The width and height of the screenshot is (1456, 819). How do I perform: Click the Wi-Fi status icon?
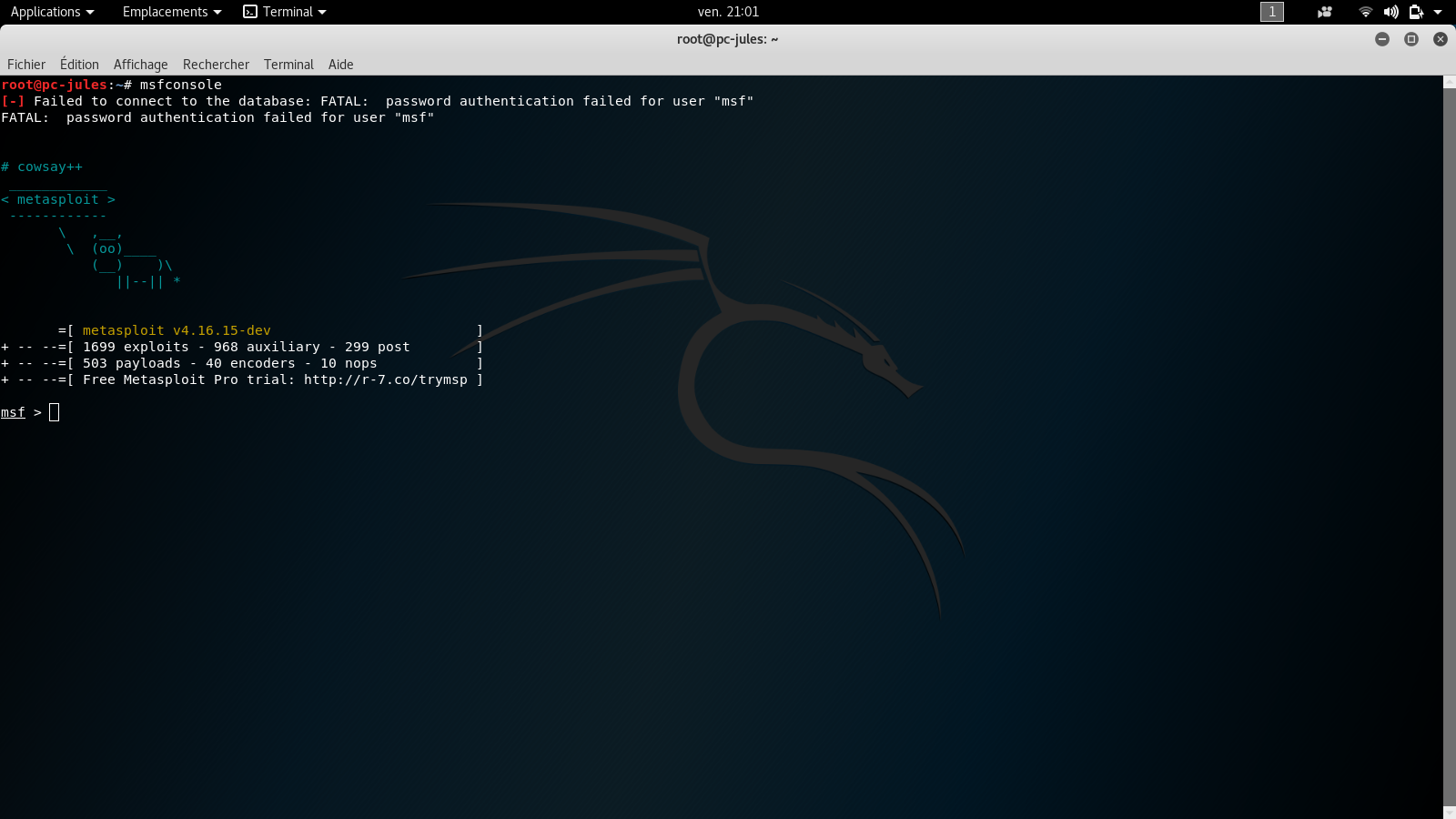[1365, 12]
